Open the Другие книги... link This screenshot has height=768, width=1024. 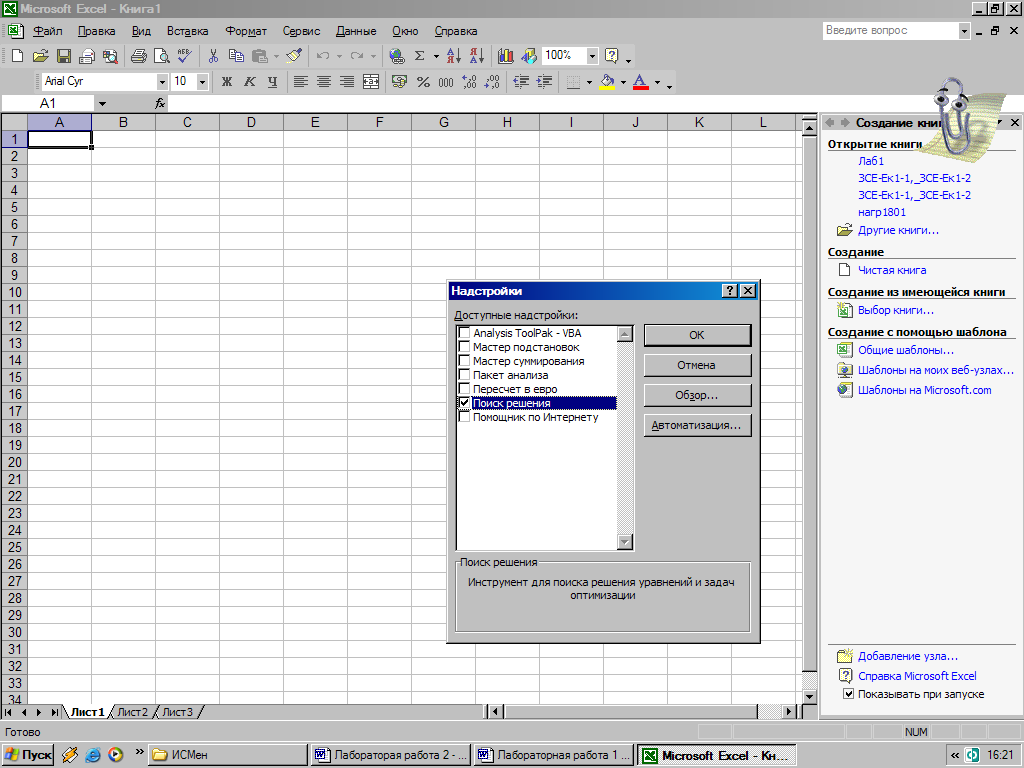tap(898, 230)
